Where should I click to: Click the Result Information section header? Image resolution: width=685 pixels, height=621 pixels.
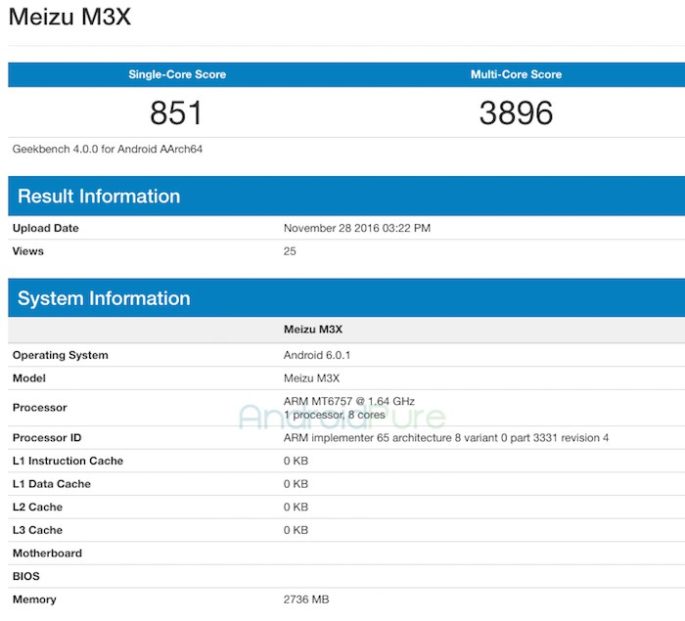pyautogui.click(x=99, y=196)
